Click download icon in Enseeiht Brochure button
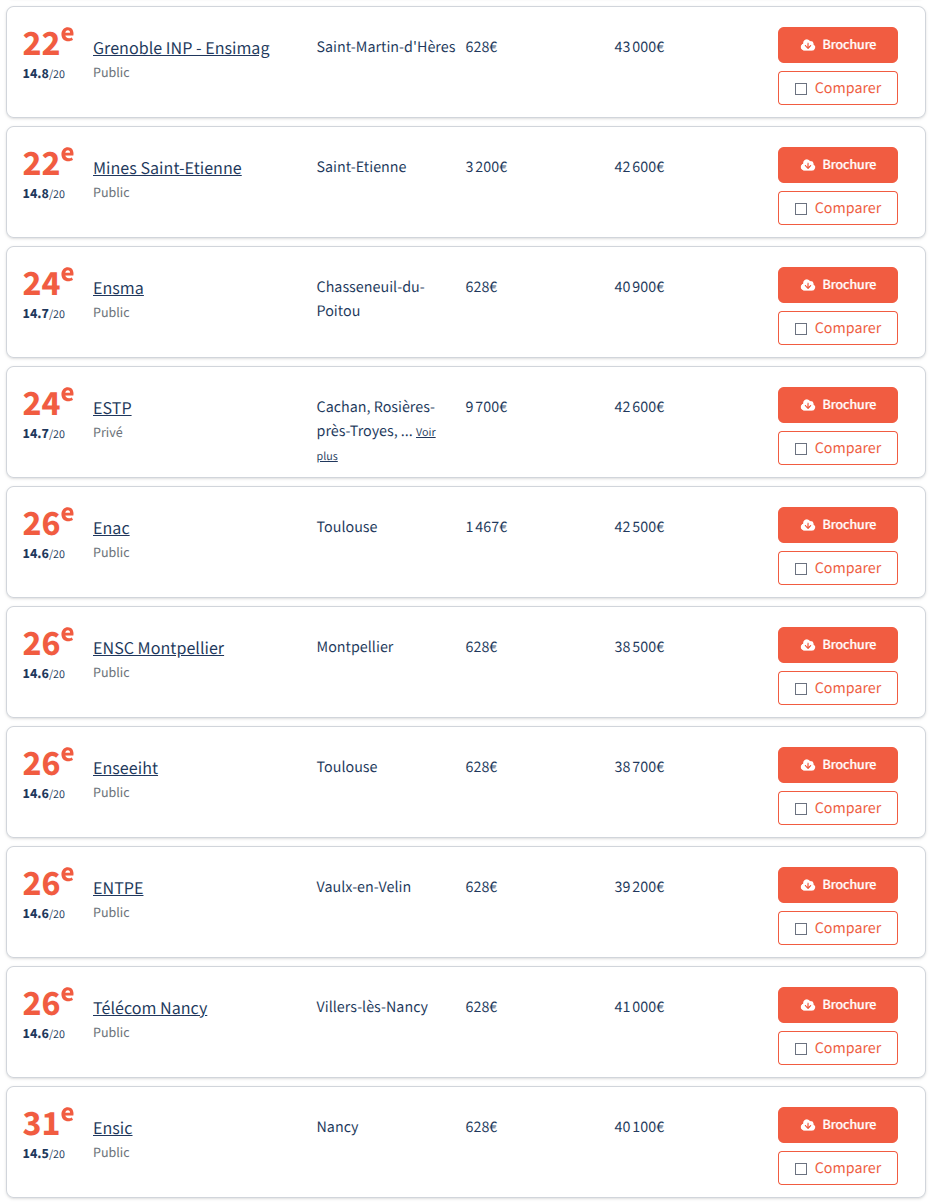 808,765
